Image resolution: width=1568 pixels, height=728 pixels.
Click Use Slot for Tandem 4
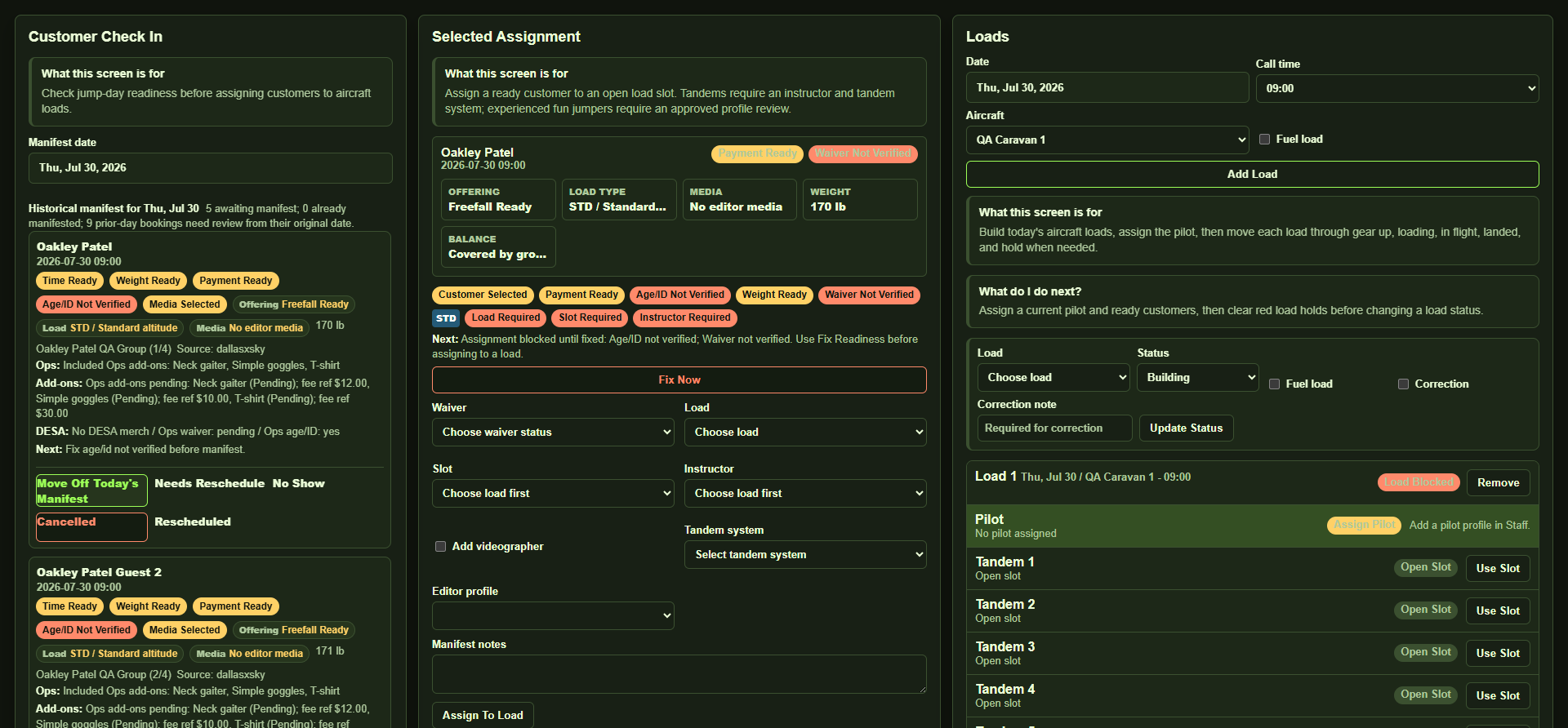1499,695
